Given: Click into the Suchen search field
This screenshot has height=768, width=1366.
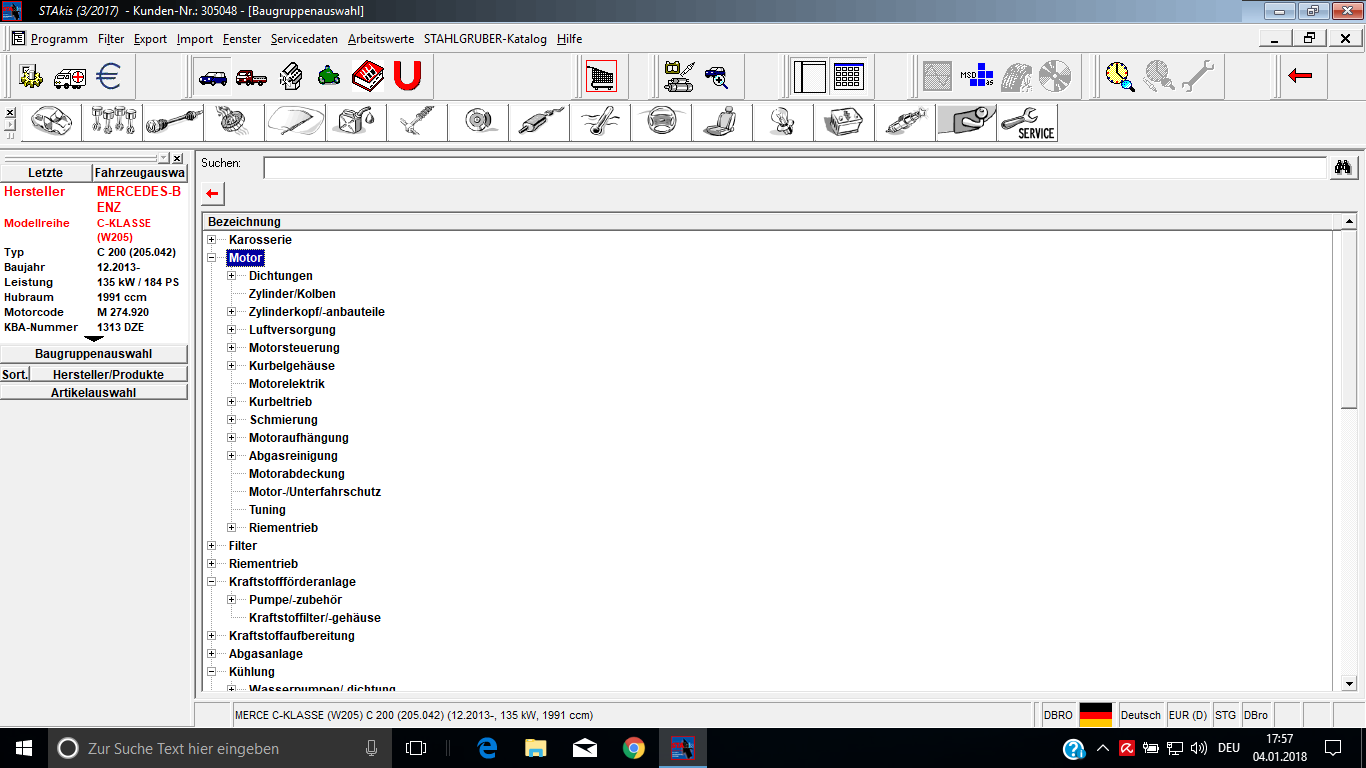Looking at the screenshot, I should [x=795, y=167].
